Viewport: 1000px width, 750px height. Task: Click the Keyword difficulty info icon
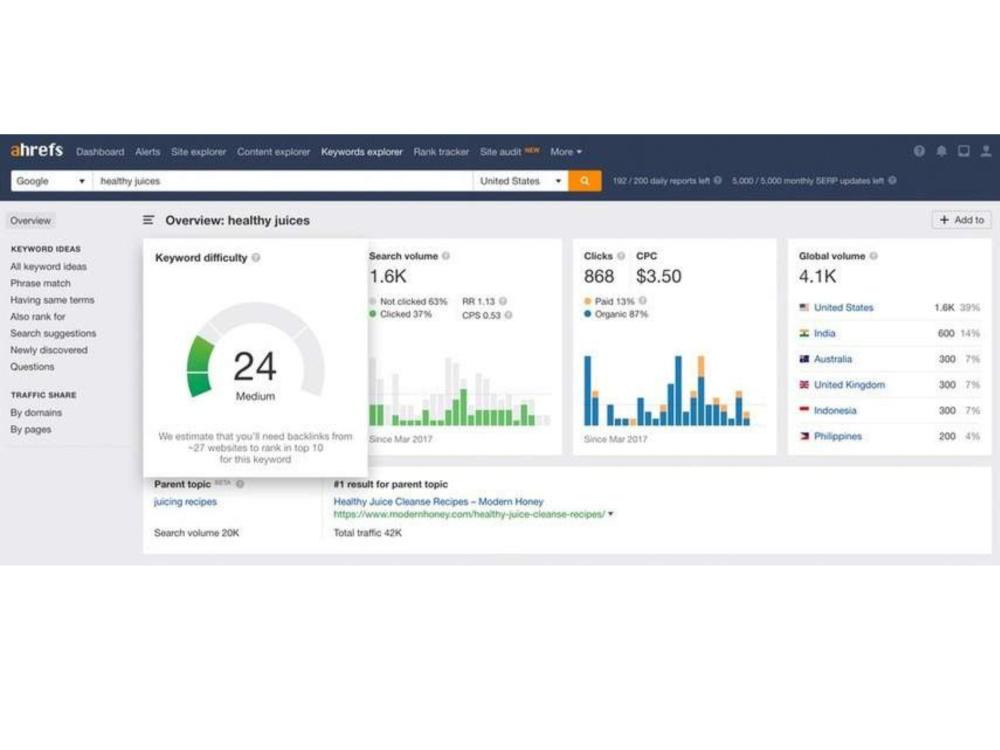[x=256, y=258]
